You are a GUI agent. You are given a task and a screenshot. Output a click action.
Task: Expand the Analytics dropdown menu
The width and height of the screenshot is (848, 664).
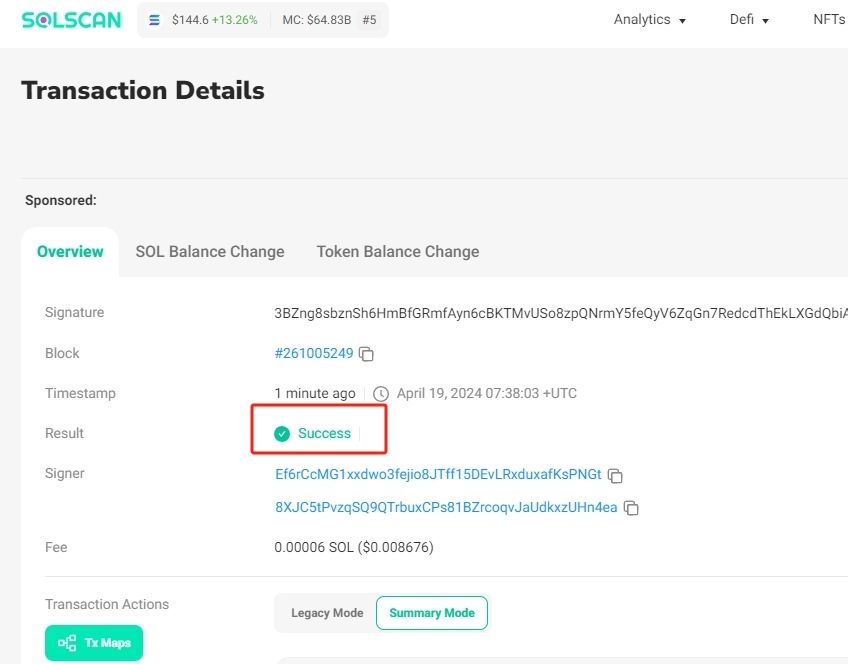(x=650, y=20)
